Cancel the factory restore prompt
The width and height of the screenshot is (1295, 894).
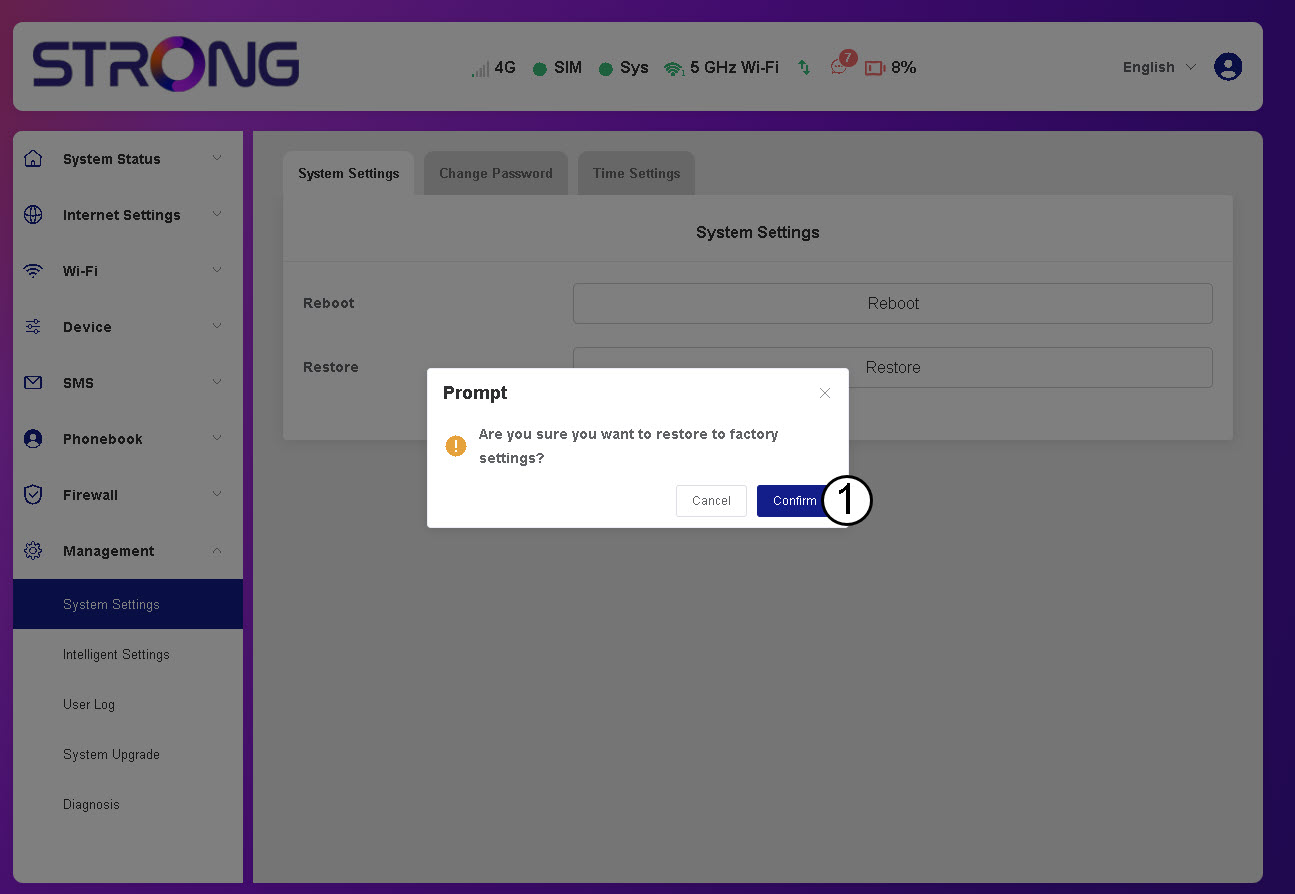(711, 501)
